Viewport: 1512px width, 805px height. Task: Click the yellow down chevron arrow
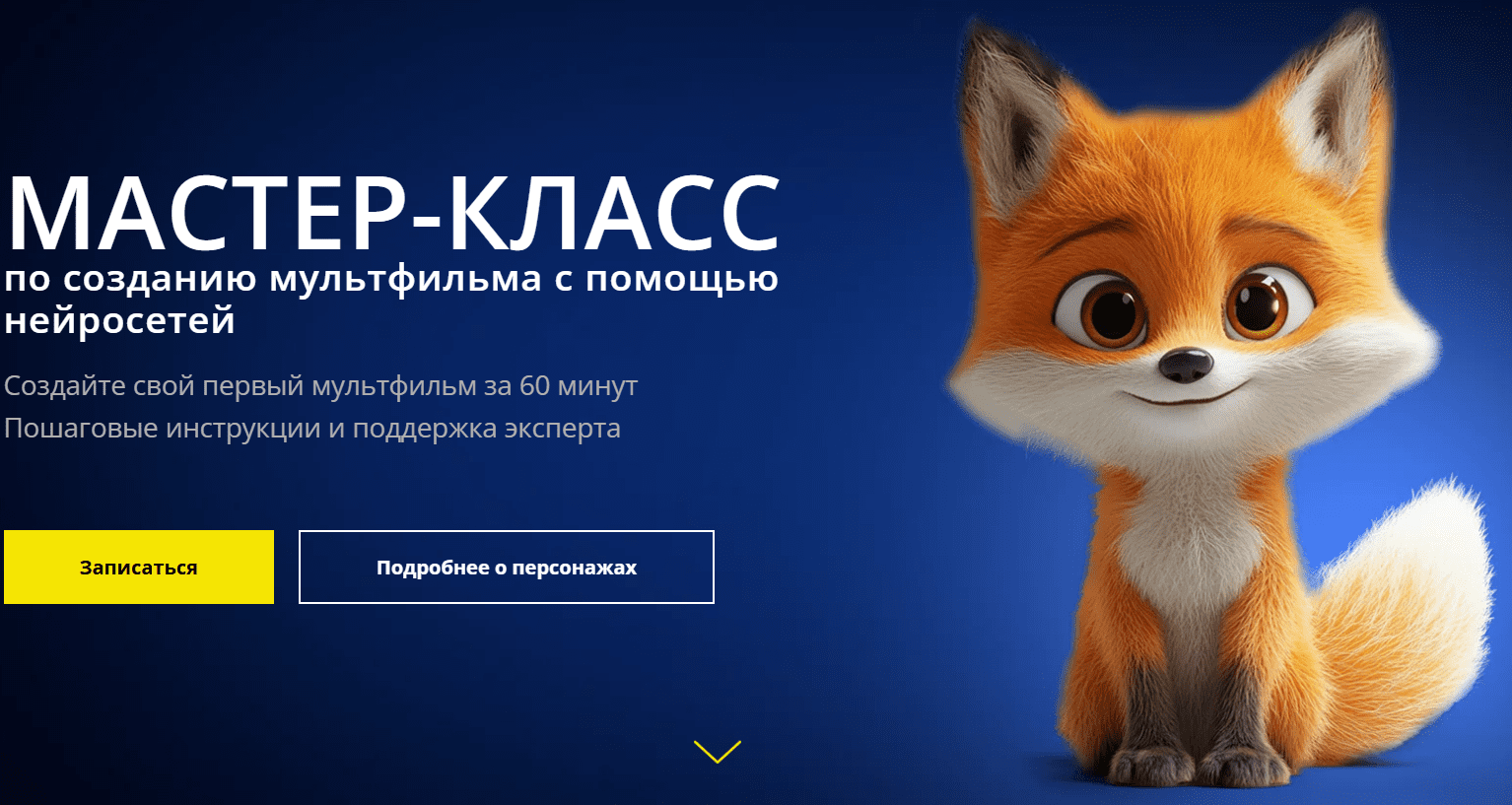[x=718, y=752]
